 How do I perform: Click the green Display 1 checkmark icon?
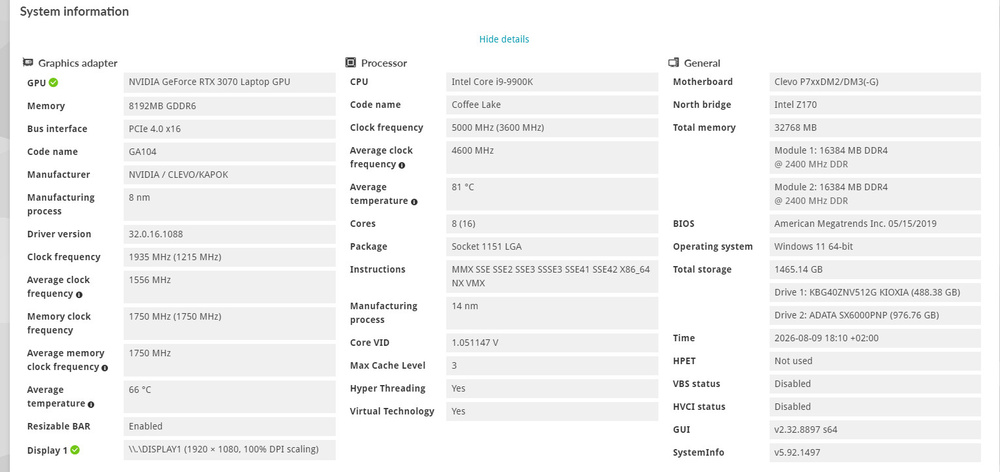coord(75,450)
